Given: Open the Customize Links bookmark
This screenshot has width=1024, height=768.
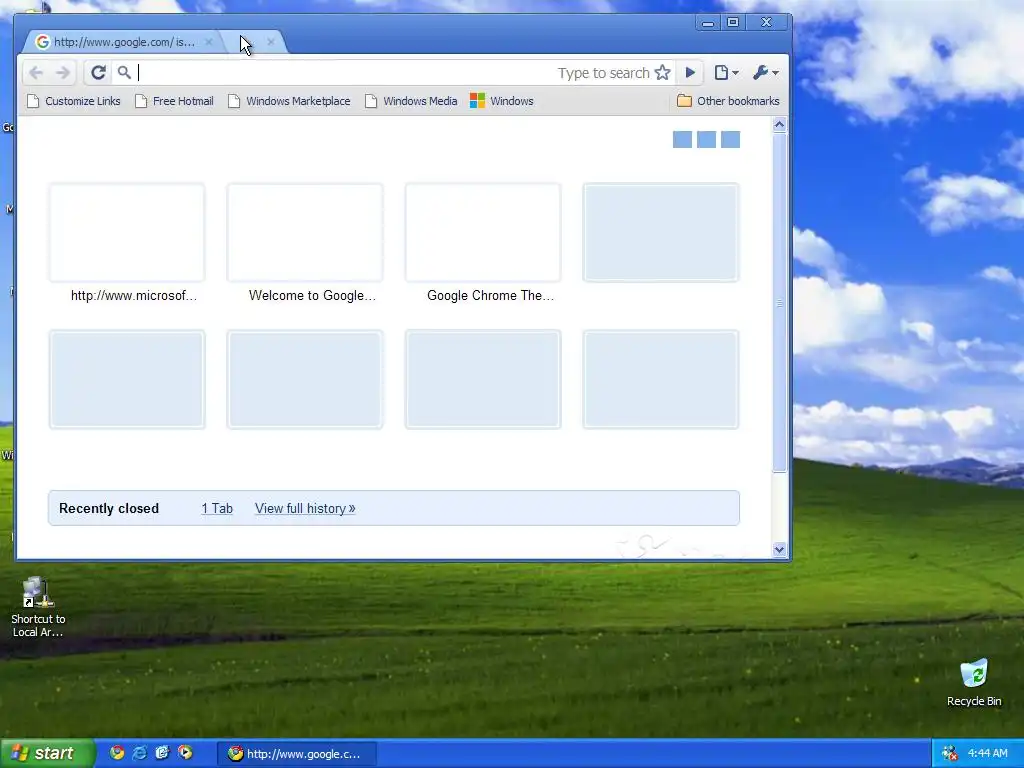Looking at the screenshot, I should 74,101.
